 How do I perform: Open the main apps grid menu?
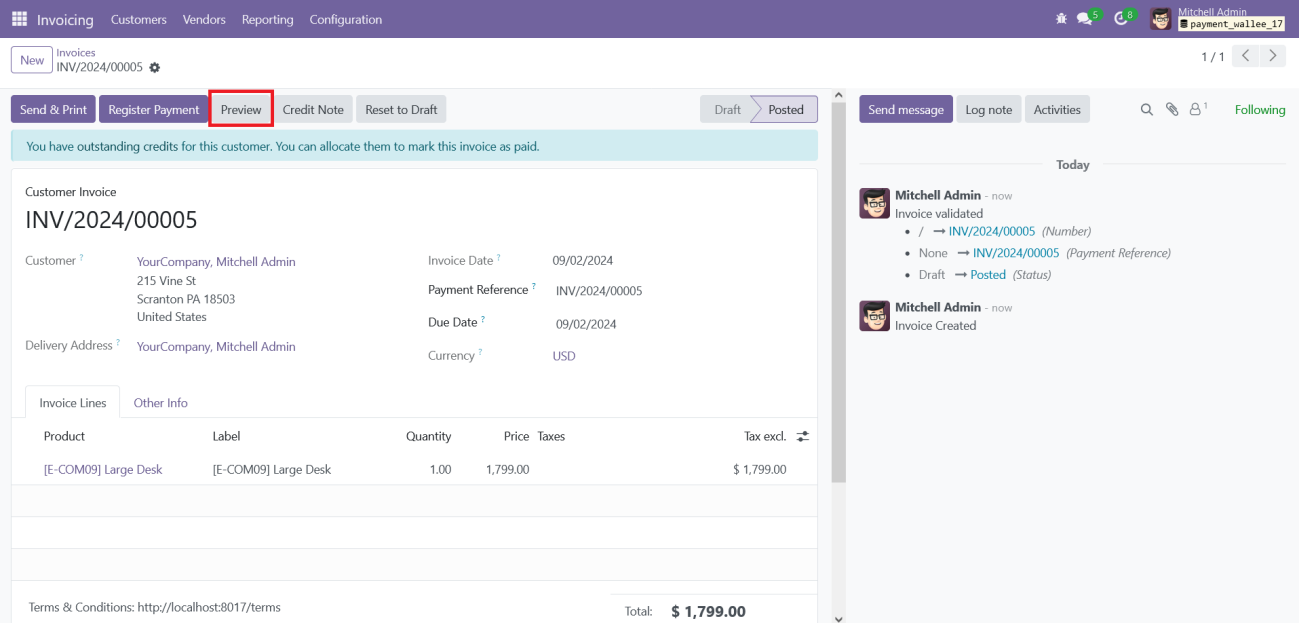tap(19, 19)
